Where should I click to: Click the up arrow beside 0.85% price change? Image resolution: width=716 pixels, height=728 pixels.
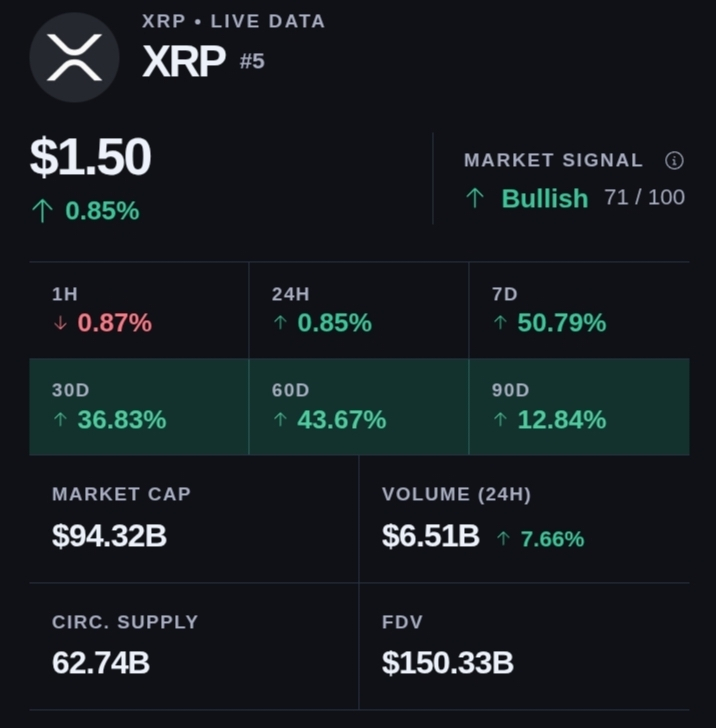point(42,210)
